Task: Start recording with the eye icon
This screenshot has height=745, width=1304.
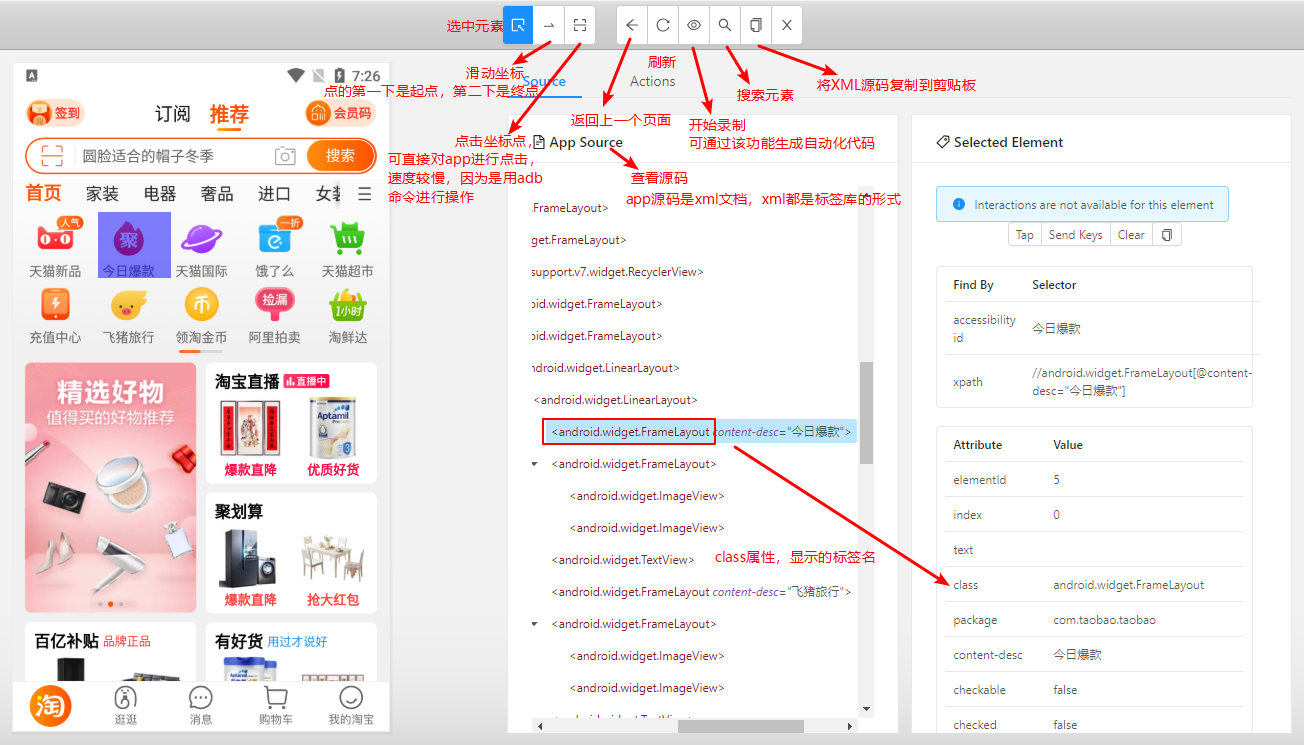Action: 694,25
